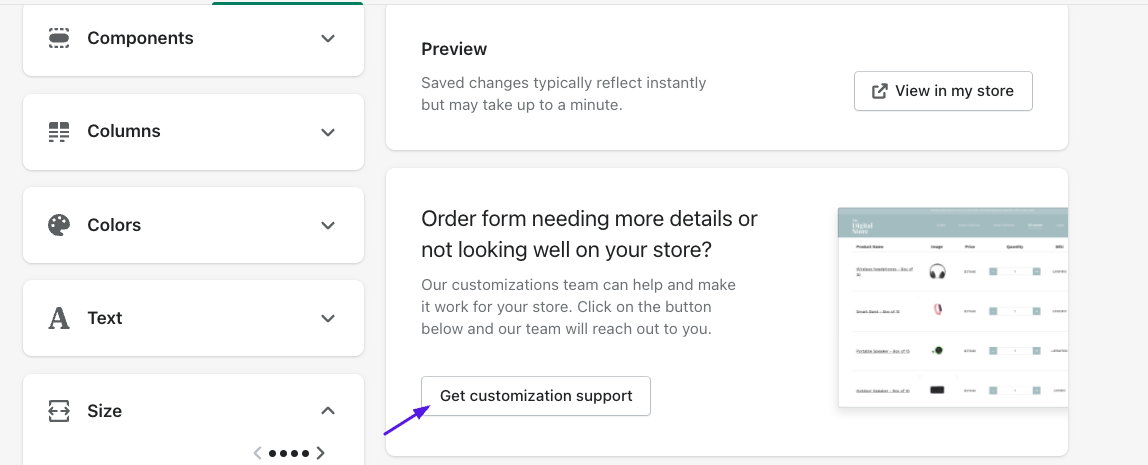Click the Colors palette icon

[59, 225]
